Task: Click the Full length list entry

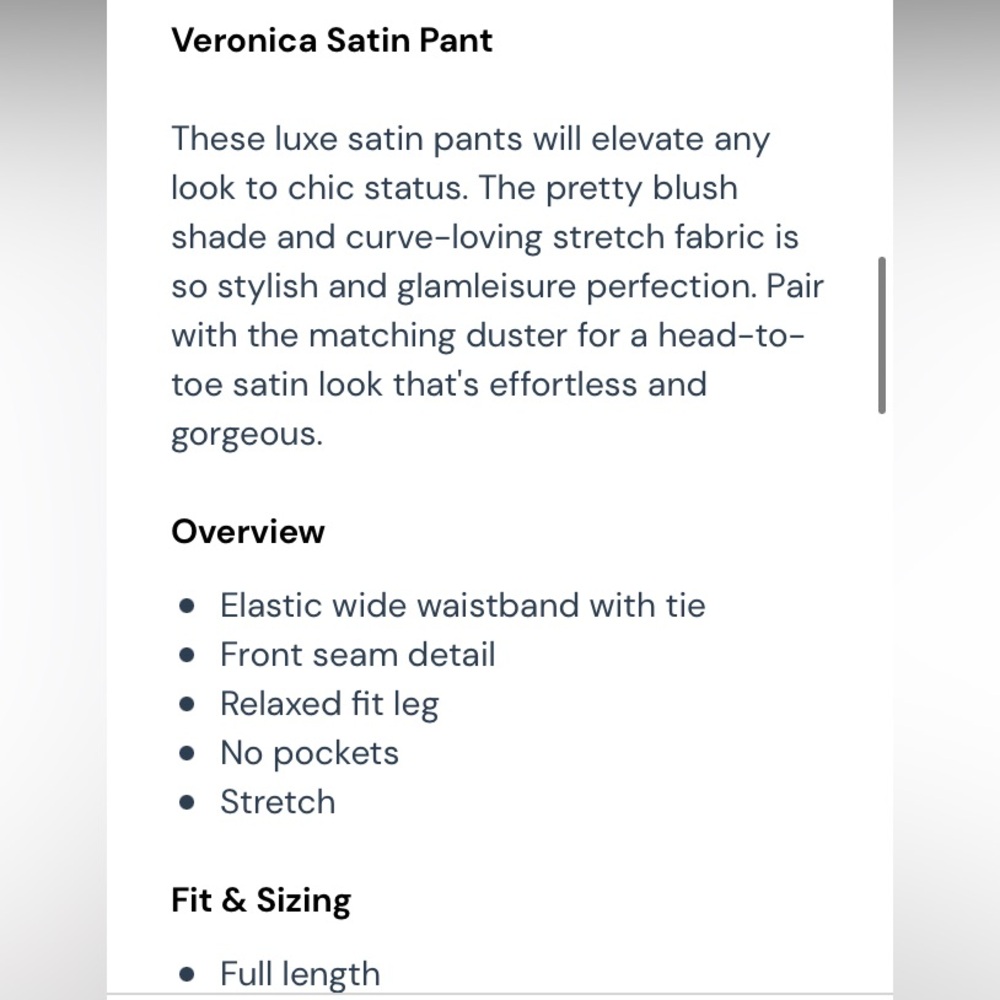Action: [300, 974]
